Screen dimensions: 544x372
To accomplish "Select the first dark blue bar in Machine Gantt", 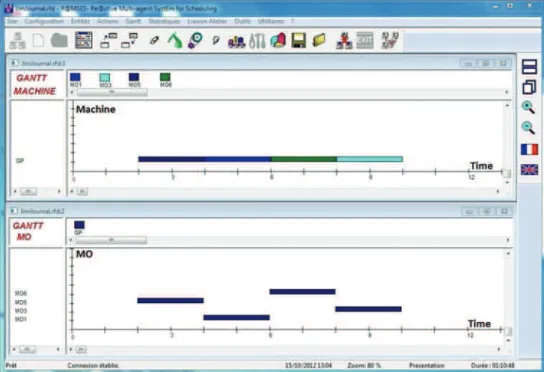I will [x=171, y=159].
